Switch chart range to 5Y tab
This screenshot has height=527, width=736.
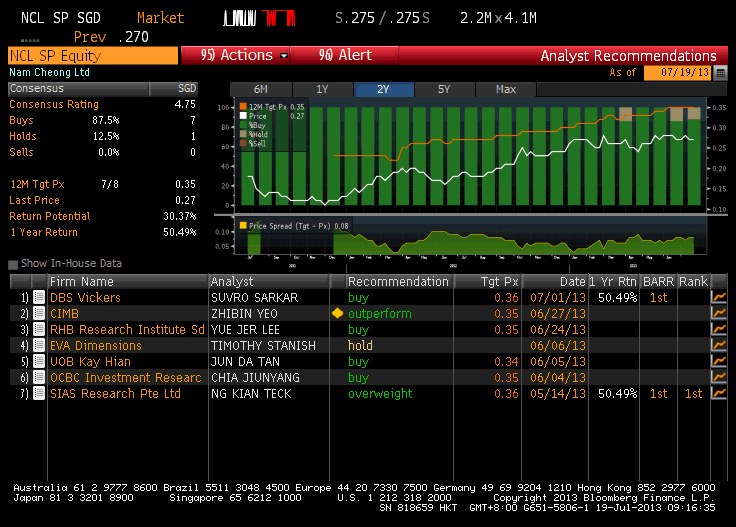coord(445,89)
